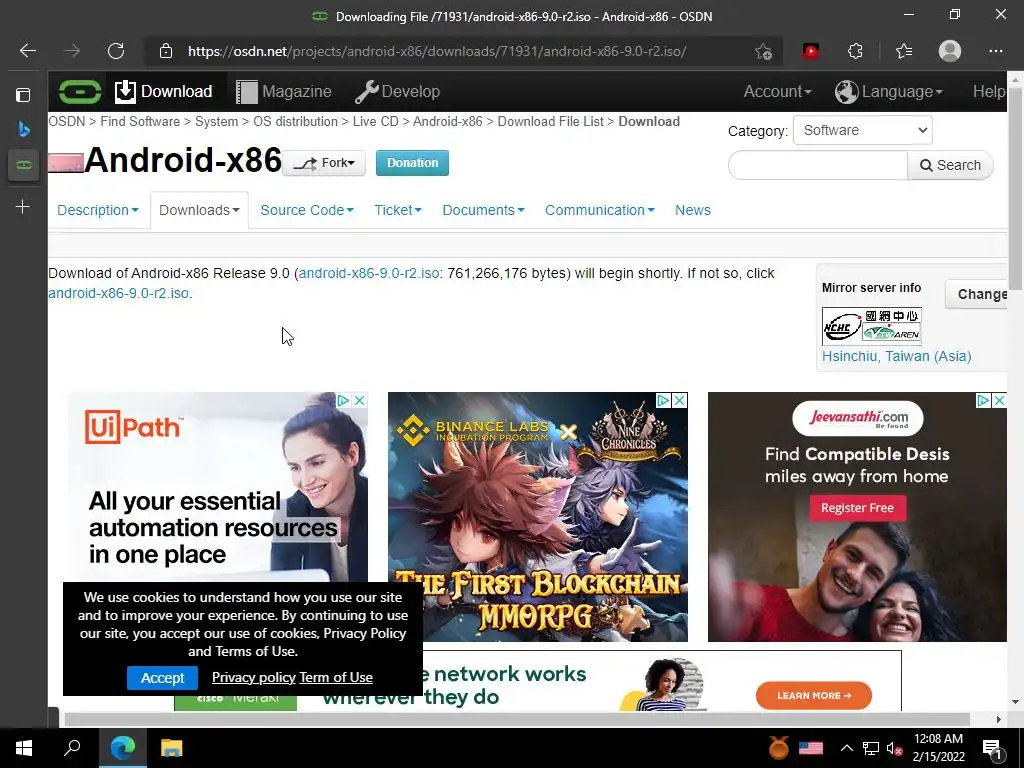Show hidden system tray icons
The height and width of the screenshot is (768, 1024).
click(846, 748)
